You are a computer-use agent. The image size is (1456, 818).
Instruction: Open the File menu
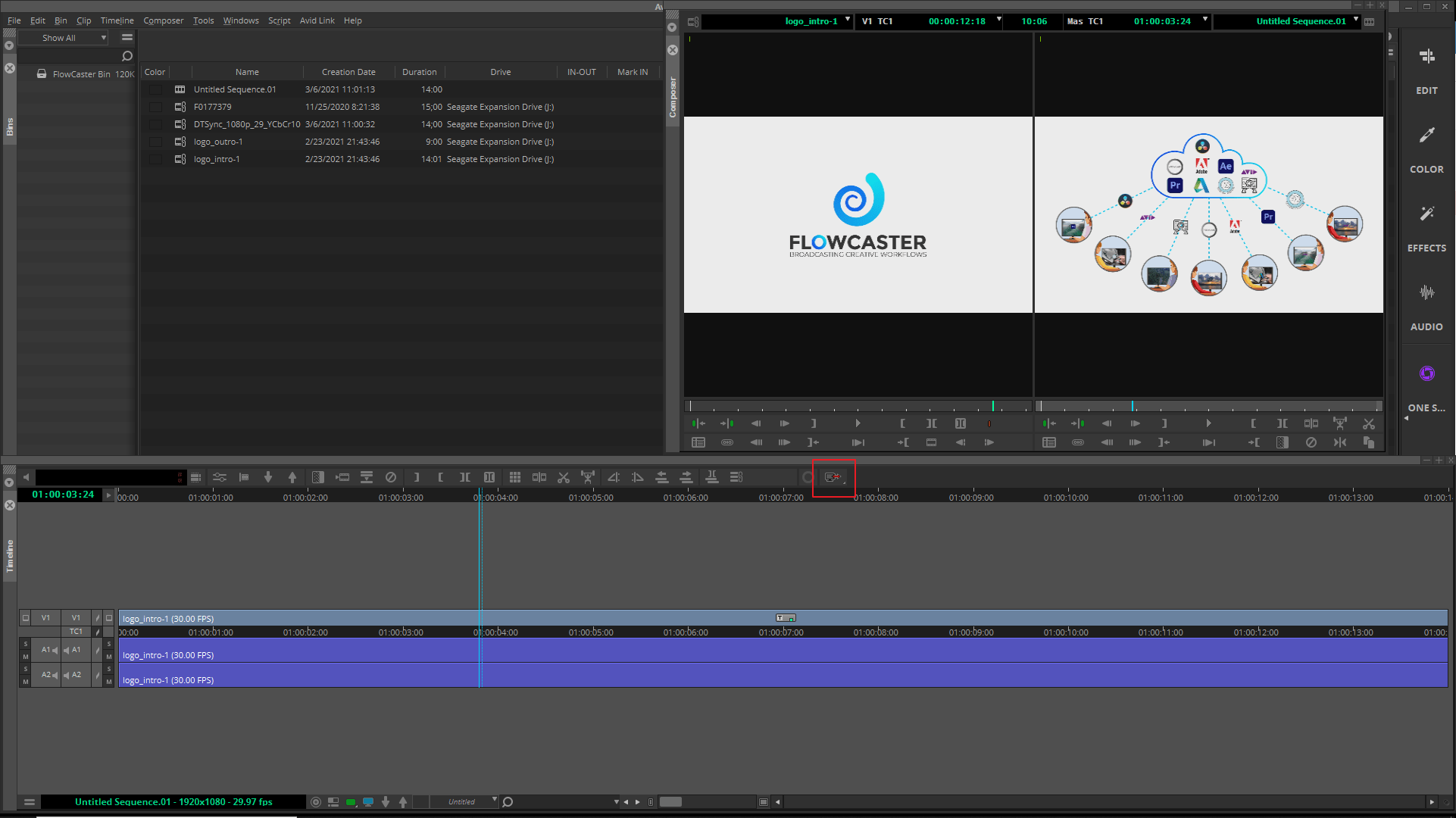[x=14, y=20]
